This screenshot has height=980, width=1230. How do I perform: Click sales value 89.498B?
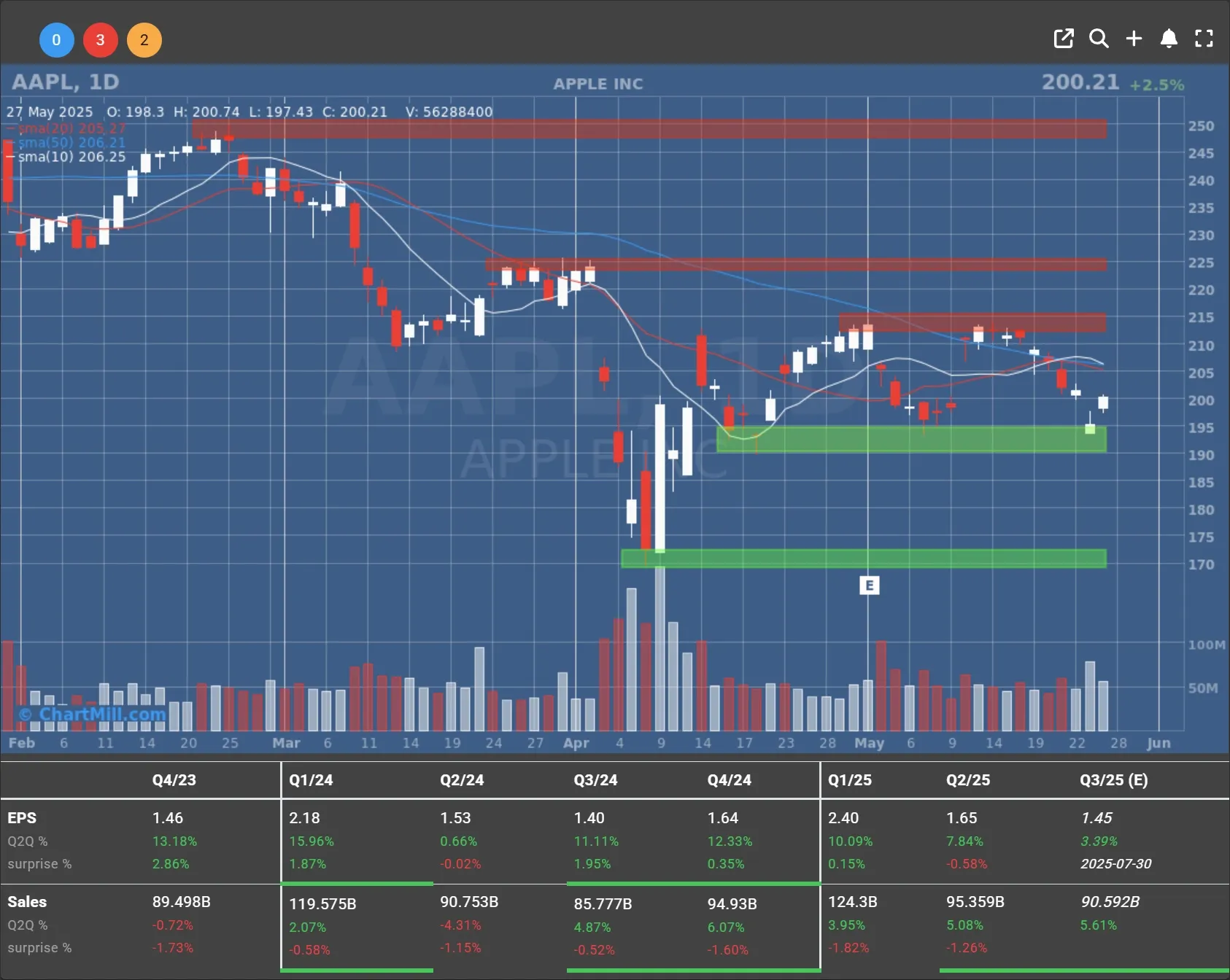click(x=181, y=902)
